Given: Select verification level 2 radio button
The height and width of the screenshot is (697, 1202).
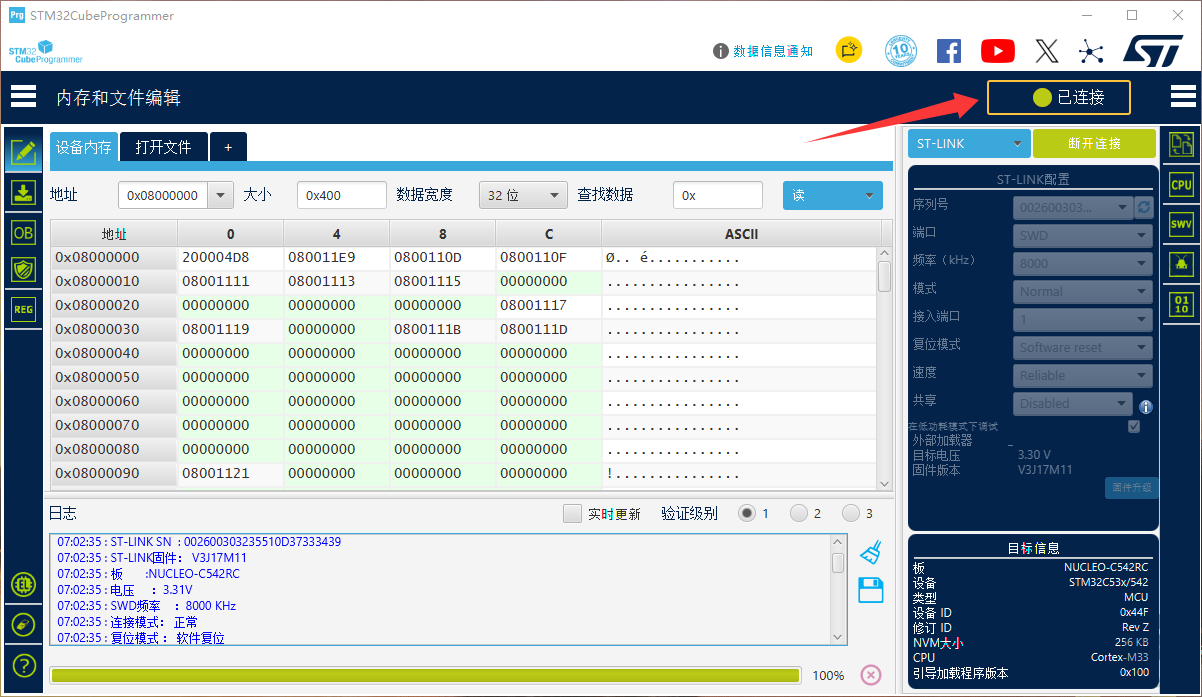Looking at the screenshot, I should tap(799, 513).
